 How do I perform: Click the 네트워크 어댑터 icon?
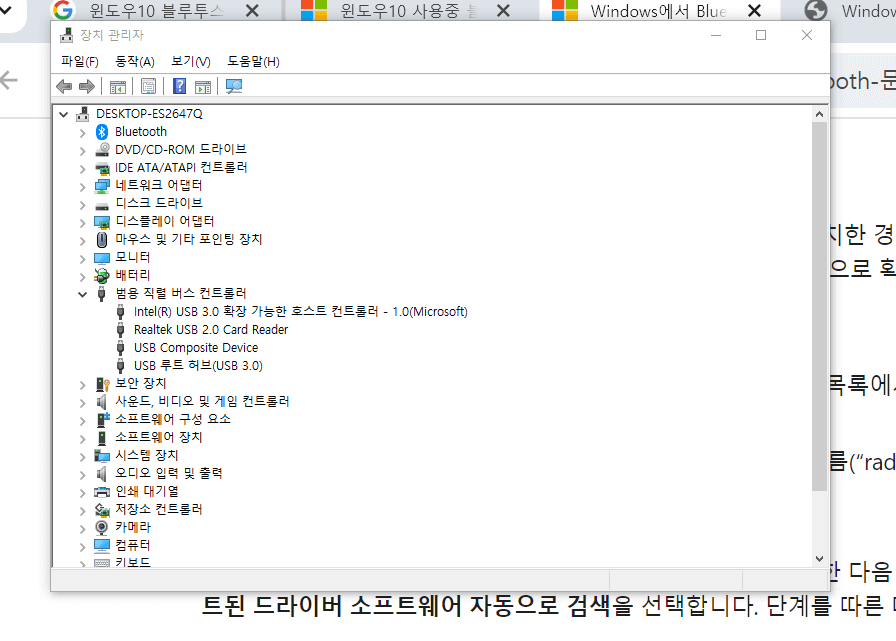click(x=102, y=186)
